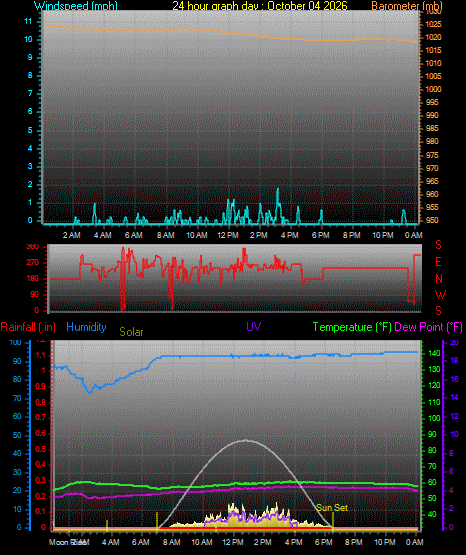Click the Sun Set marker label
This screenshot has height=555, width=466.
[332, 508]
